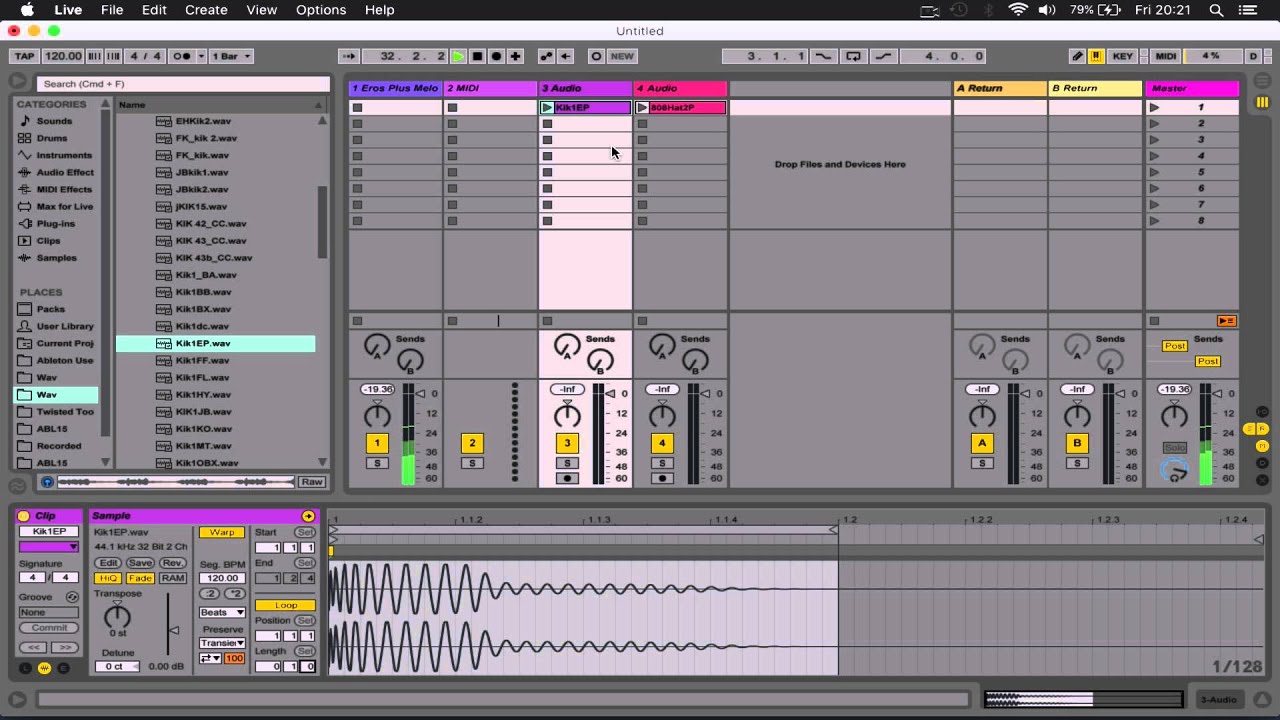
Task: Select Samples category
Action: coord(56,257)
